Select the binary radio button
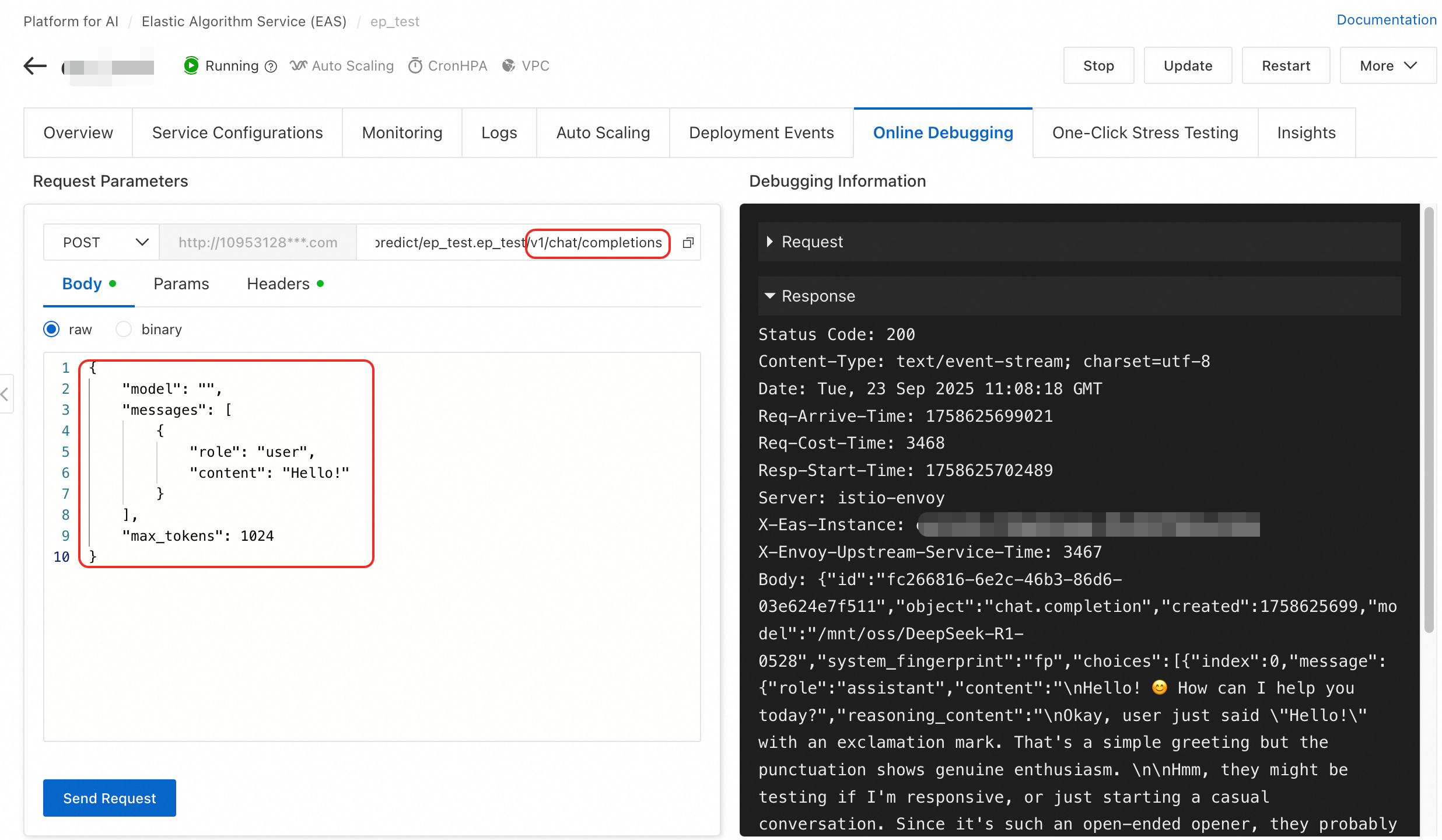This screenshot has height=840, width=1442. pyautogui.click(x=124, y=330)
